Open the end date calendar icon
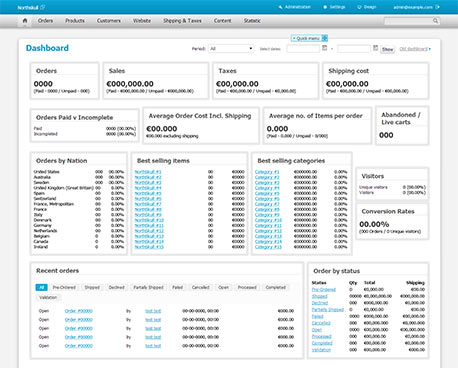 click(x=375, y=48)
